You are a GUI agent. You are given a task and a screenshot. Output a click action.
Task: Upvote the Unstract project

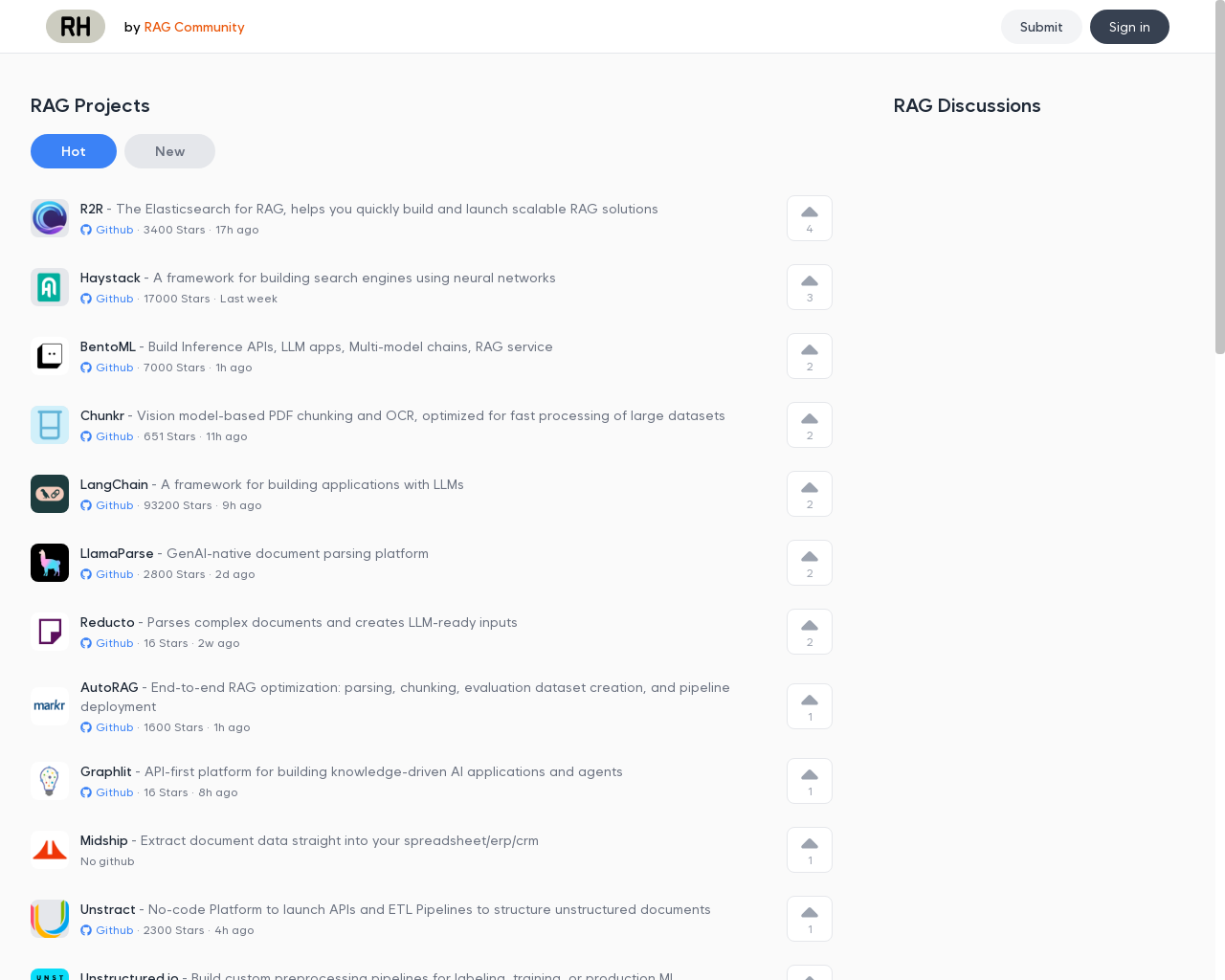pyautogui.click(x=810, y=919)
